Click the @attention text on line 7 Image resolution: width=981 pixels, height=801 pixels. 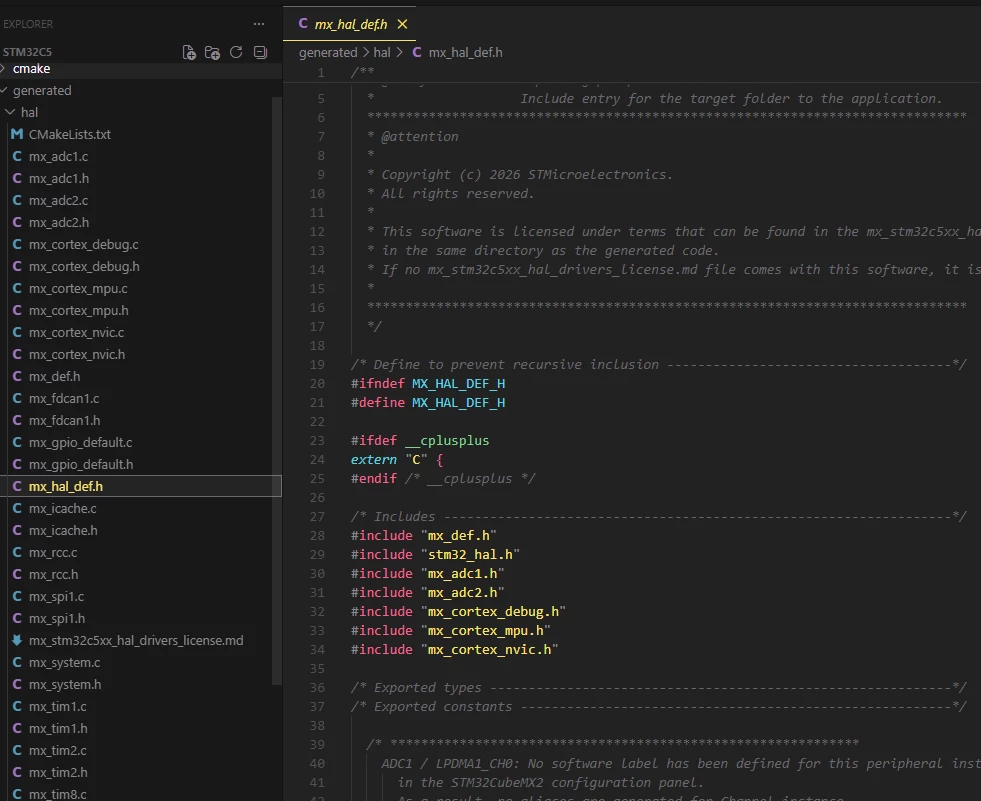pyautogui.click(x=420, y=136)
